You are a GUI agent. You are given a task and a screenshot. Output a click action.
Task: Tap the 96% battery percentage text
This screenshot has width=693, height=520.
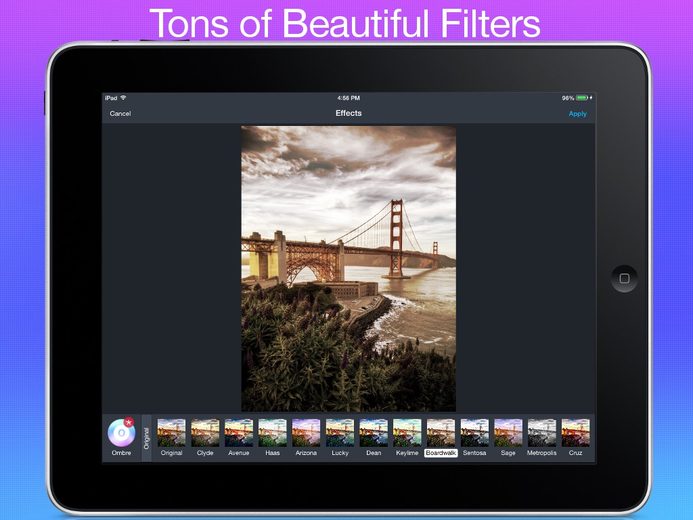pyautogui.click(x=568, y=98)
